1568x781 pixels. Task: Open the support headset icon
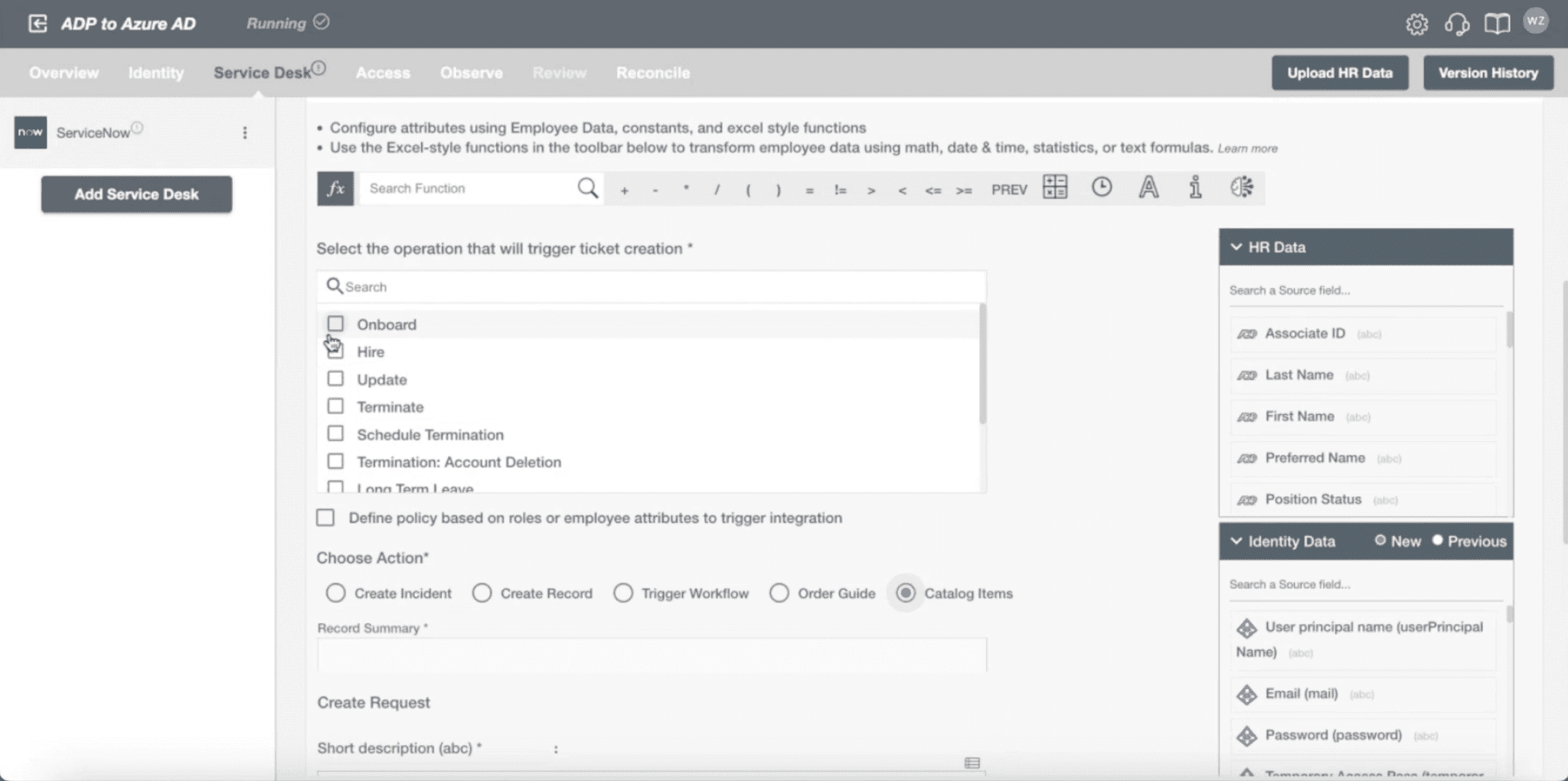click(1458, 23)
